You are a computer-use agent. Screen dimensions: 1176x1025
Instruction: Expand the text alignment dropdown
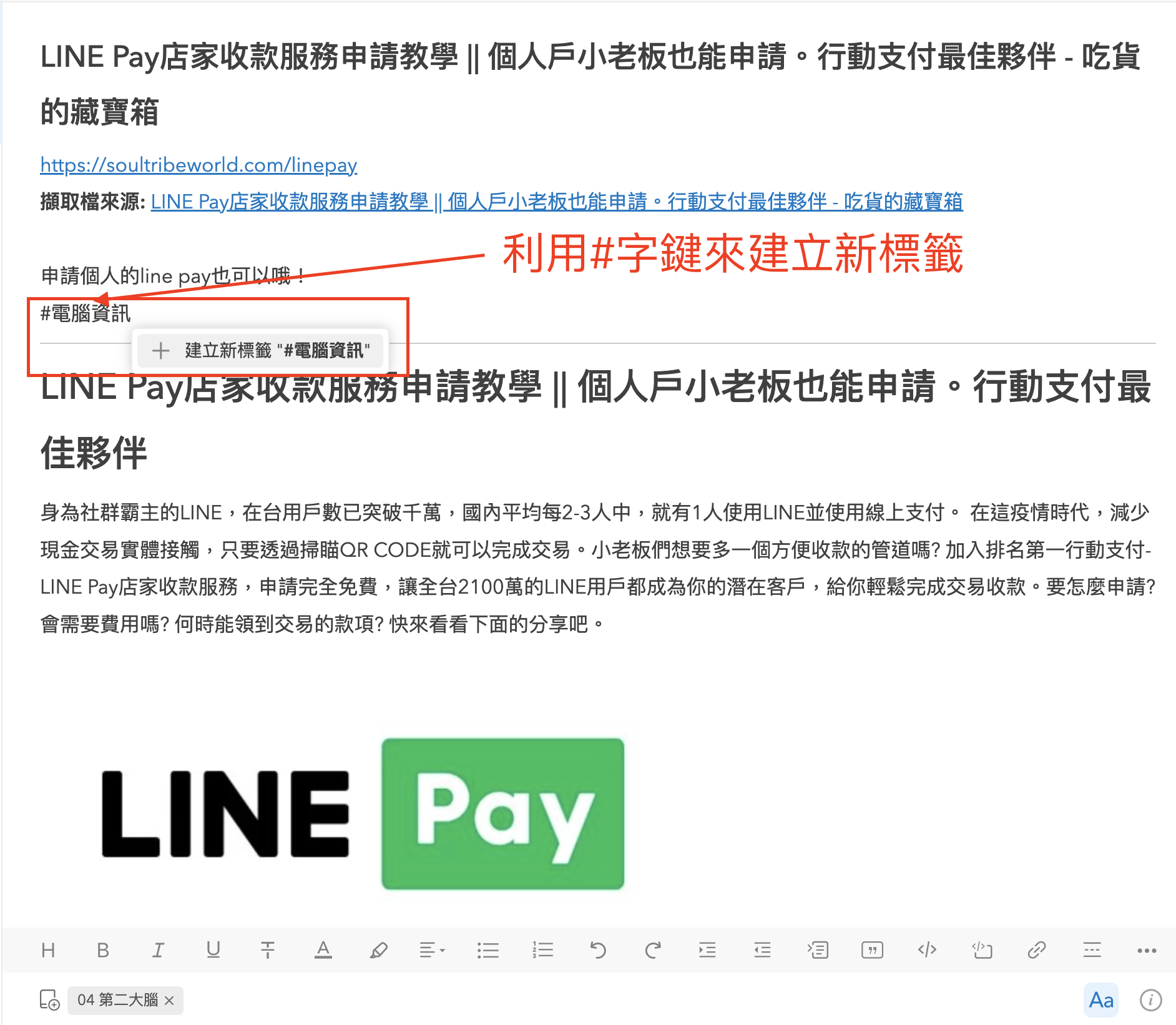click(432, 950)
